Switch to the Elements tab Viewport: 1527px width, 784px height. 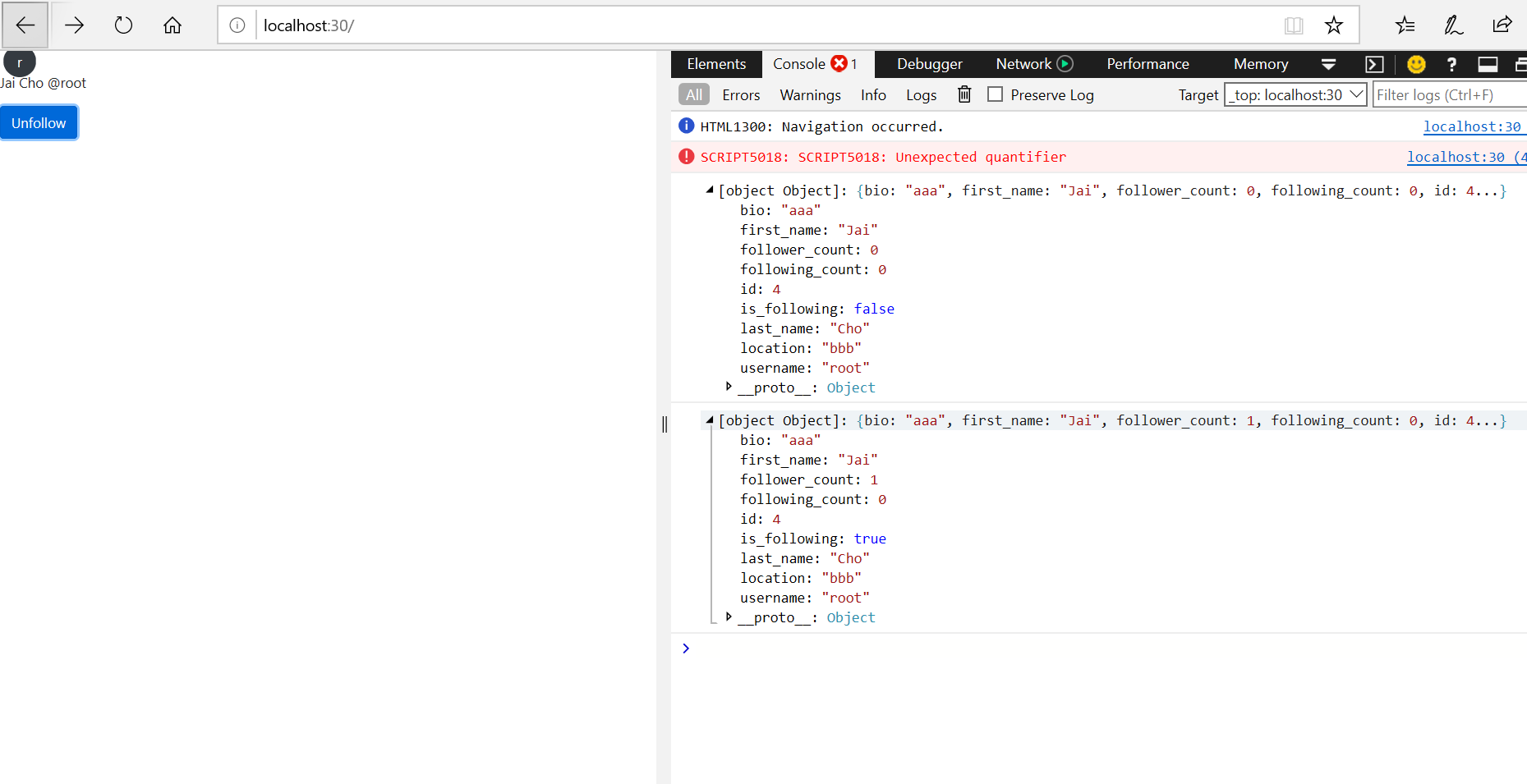click(716, 64)
